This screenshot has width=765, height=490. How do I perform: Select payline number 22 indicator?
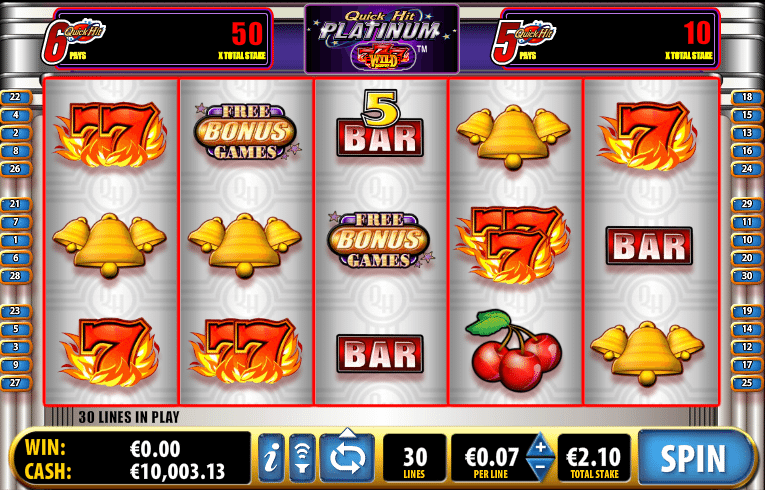[x=16, y=97]
